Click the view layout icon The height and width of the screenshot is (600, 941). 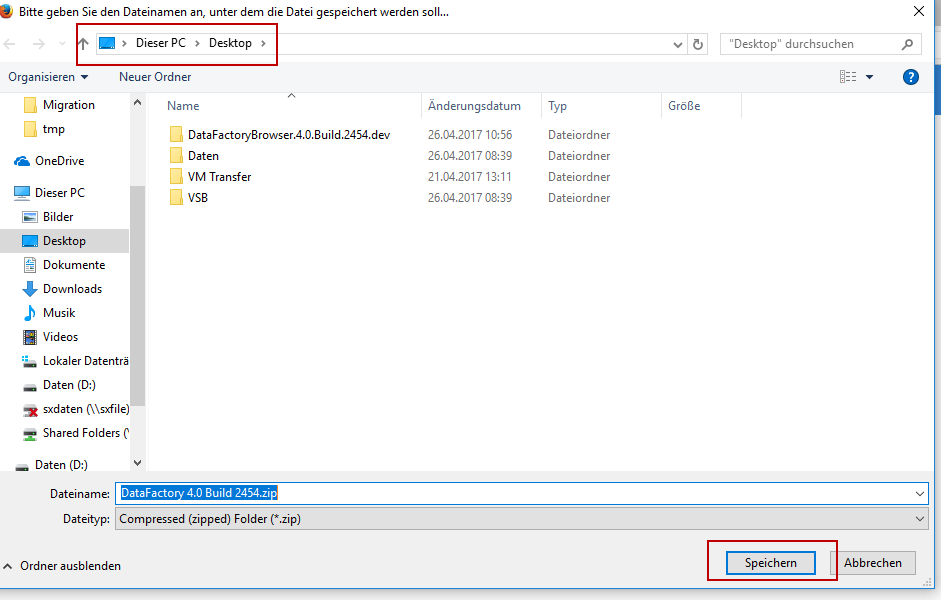pos(849,77)
